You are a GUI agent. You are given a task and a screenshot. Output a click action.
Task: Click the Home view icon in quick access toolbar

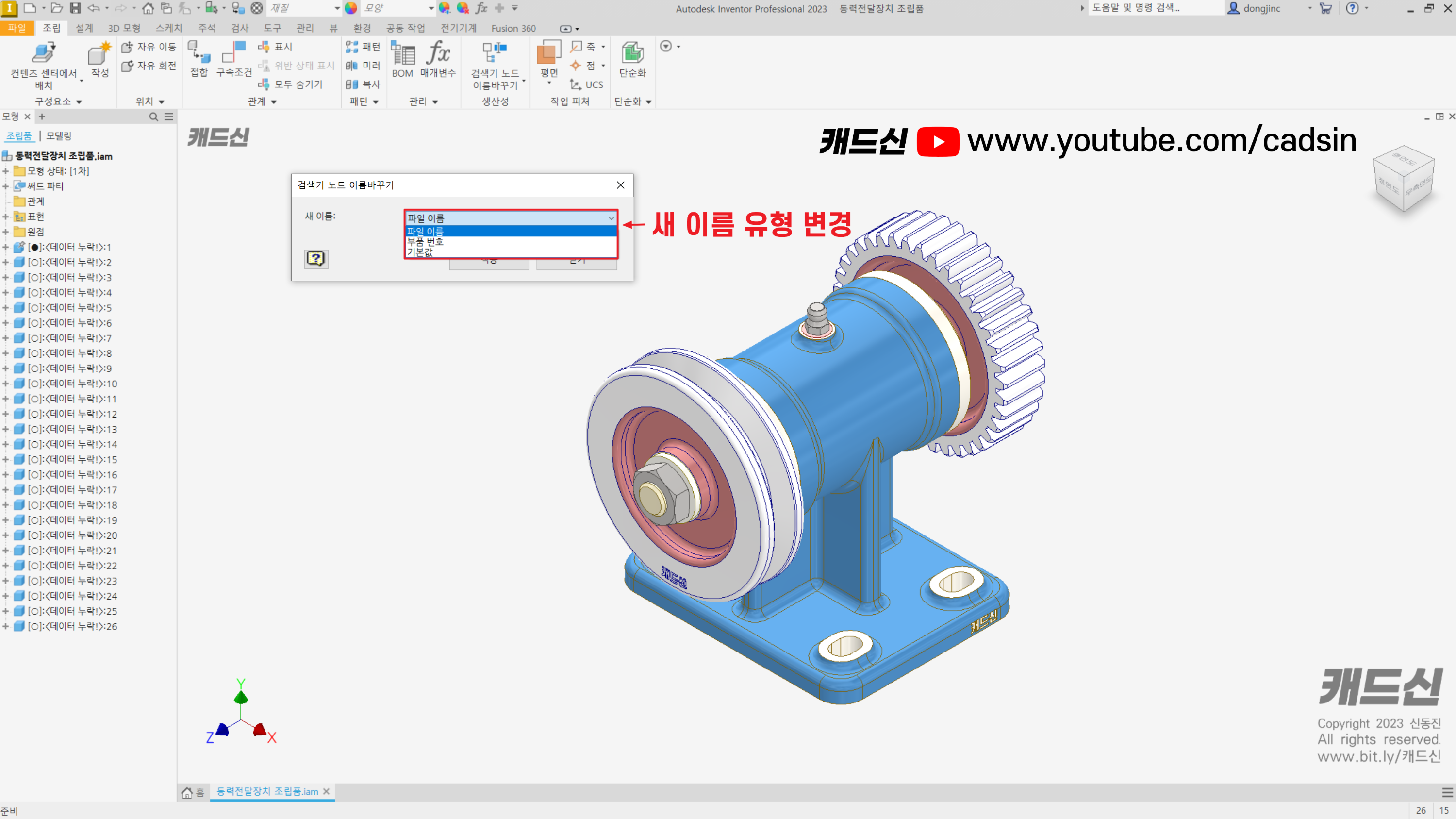[148, 8]
